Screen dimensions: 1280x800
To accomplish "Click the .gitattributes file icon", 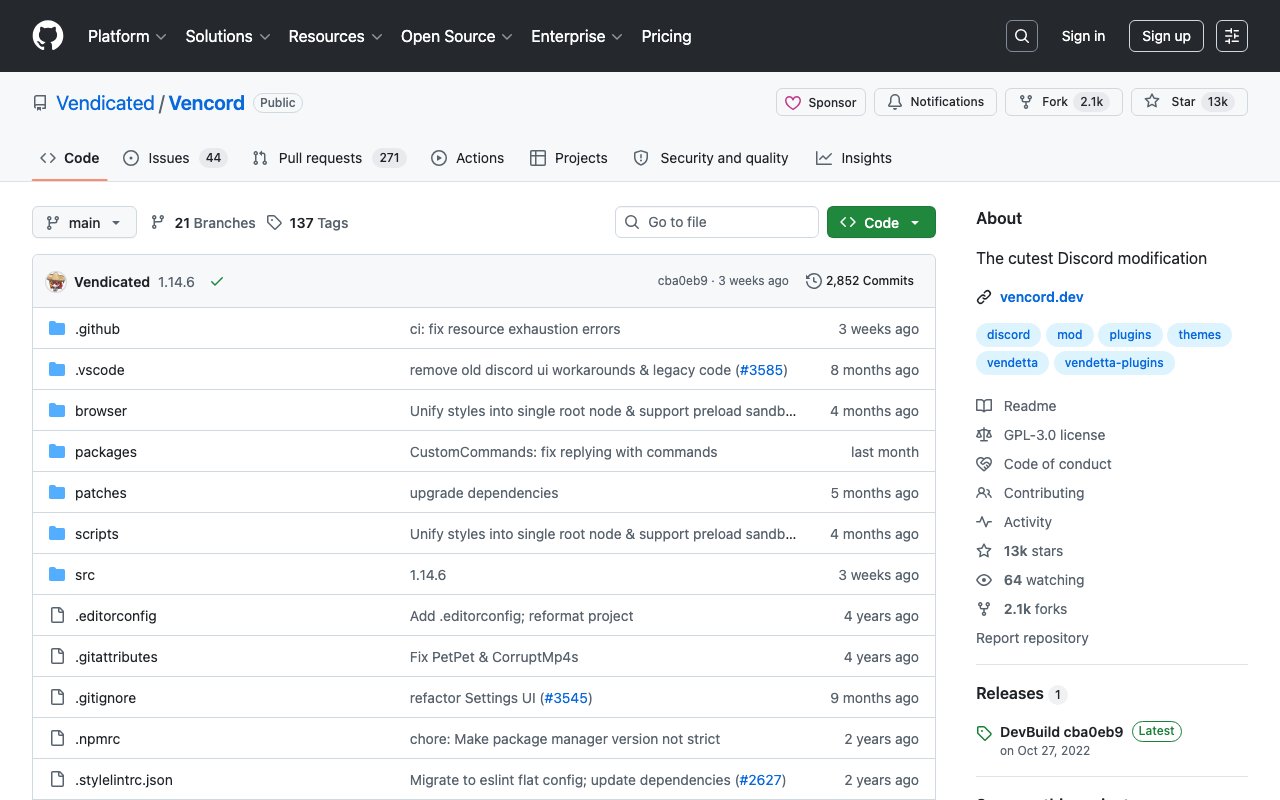I will point(57,657).
